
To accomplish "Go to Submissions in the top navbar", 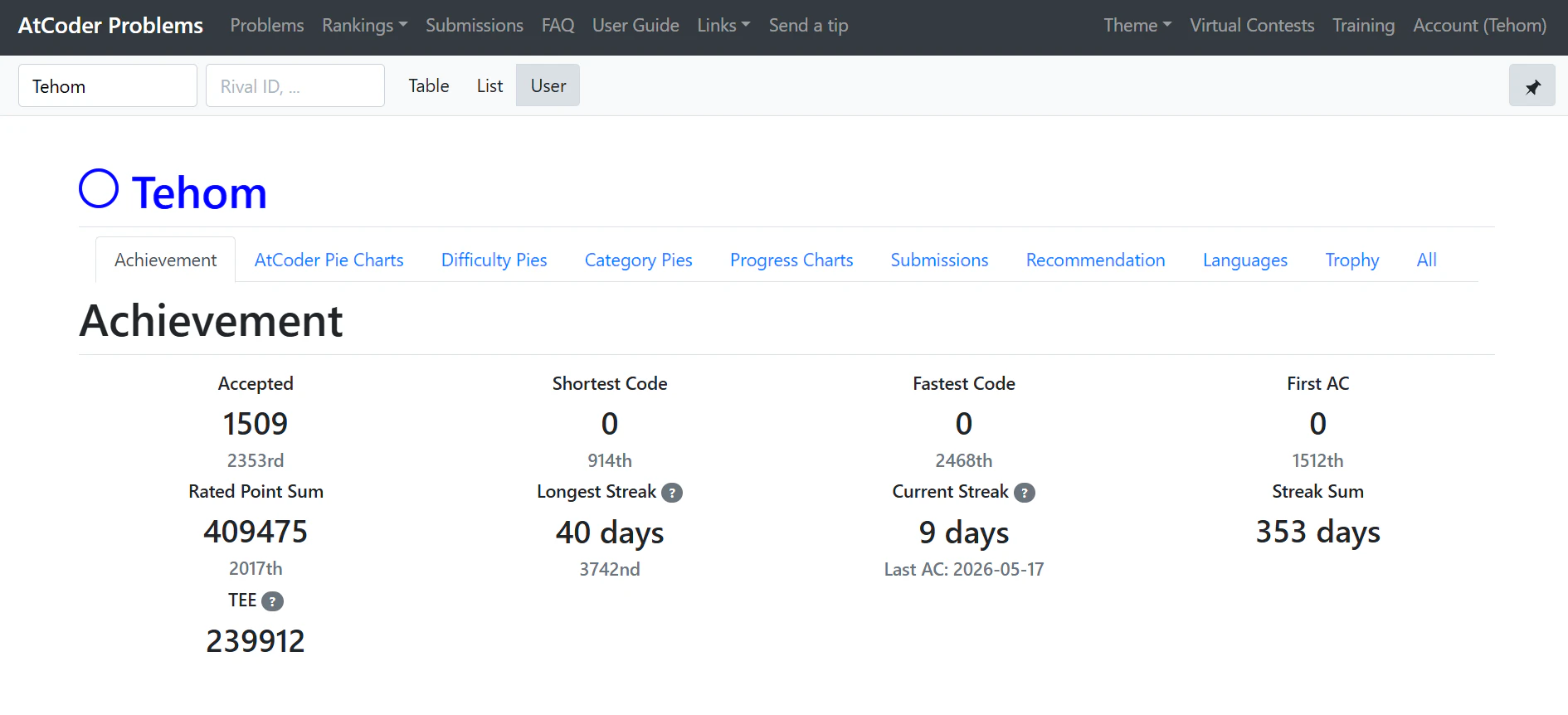I will pos(475,26).
